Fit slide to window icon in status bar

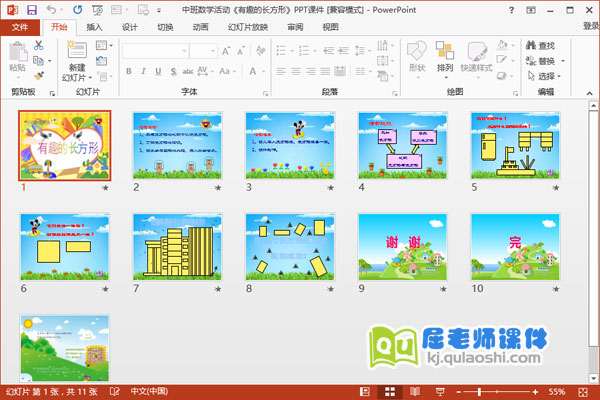tap(583, 392)
